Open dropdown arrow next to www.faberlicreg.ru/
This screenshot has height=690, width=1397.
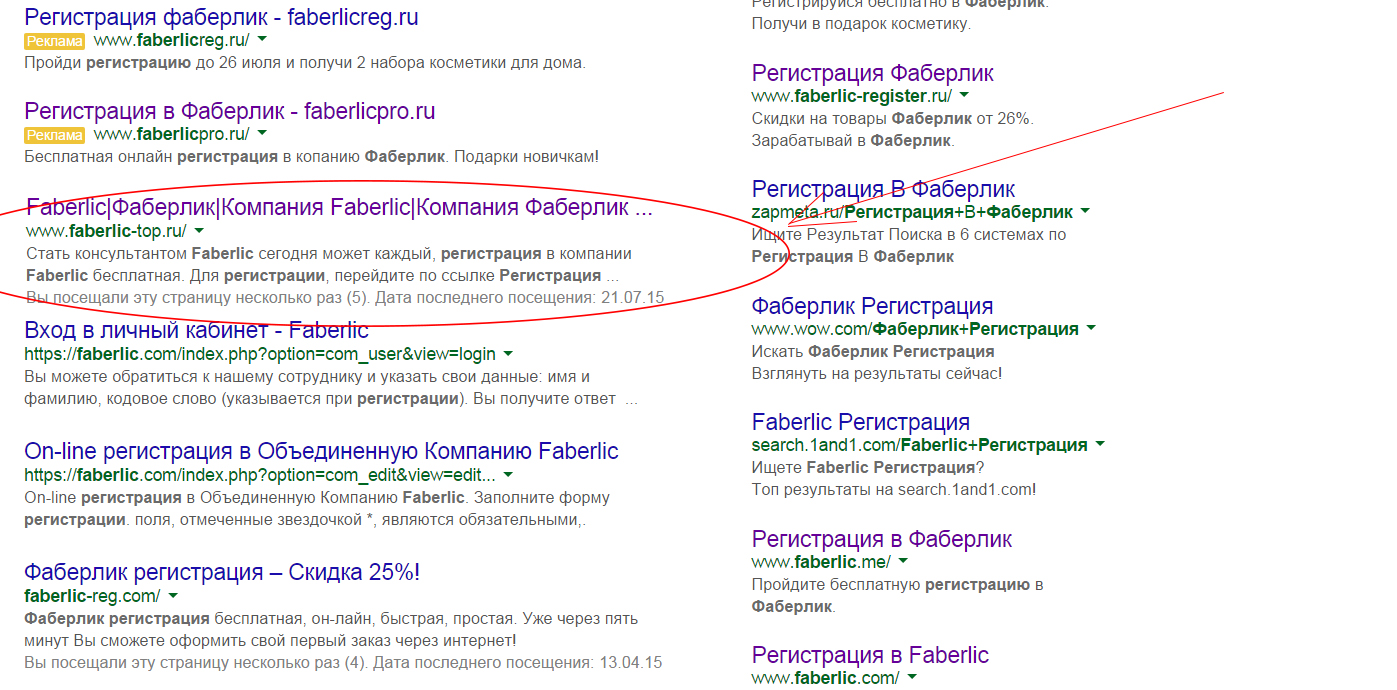pyautogui.click(x=262, y=40)
